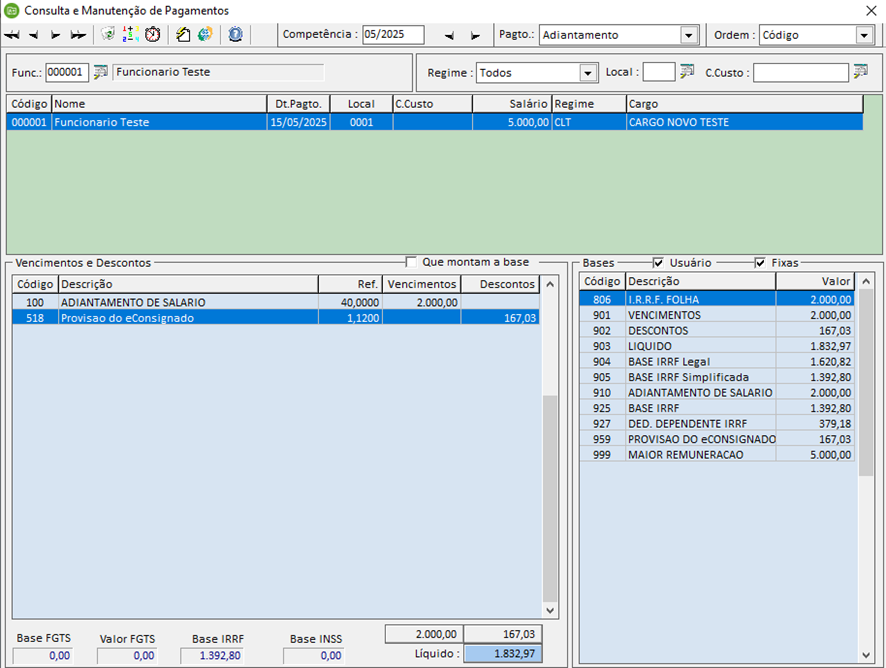886x668 pixels.
Task: Click the recycle document toolbar icon
Action: [x=107, y=34]
